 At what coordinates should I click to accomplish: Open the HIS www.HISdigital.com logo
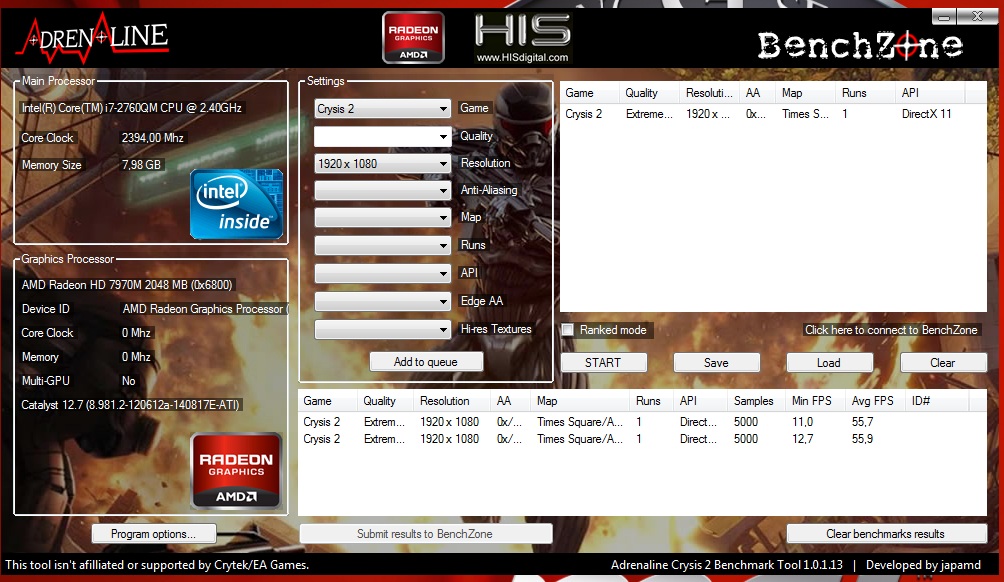[x=522, y=39]
